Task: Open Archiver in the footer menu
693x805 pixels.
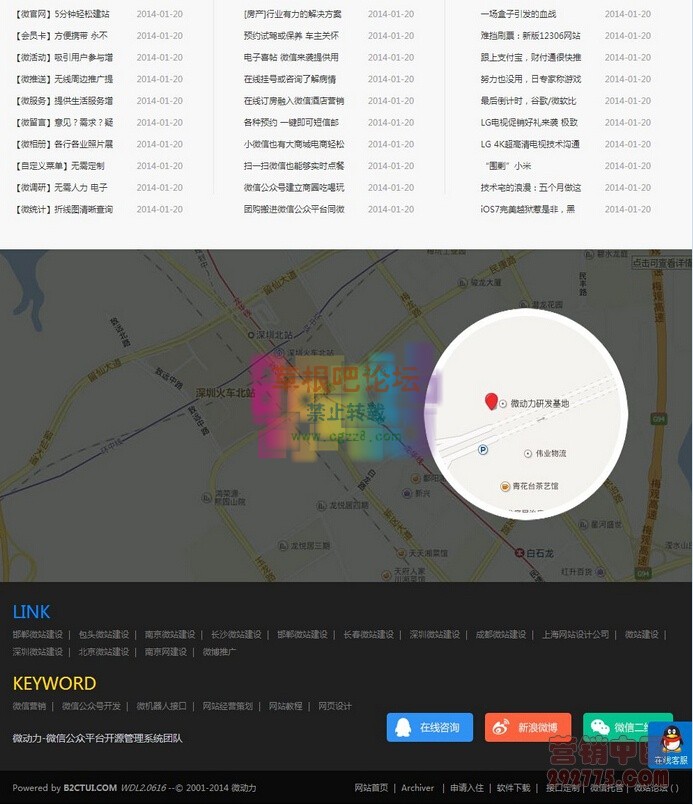Action: [417, 788]
